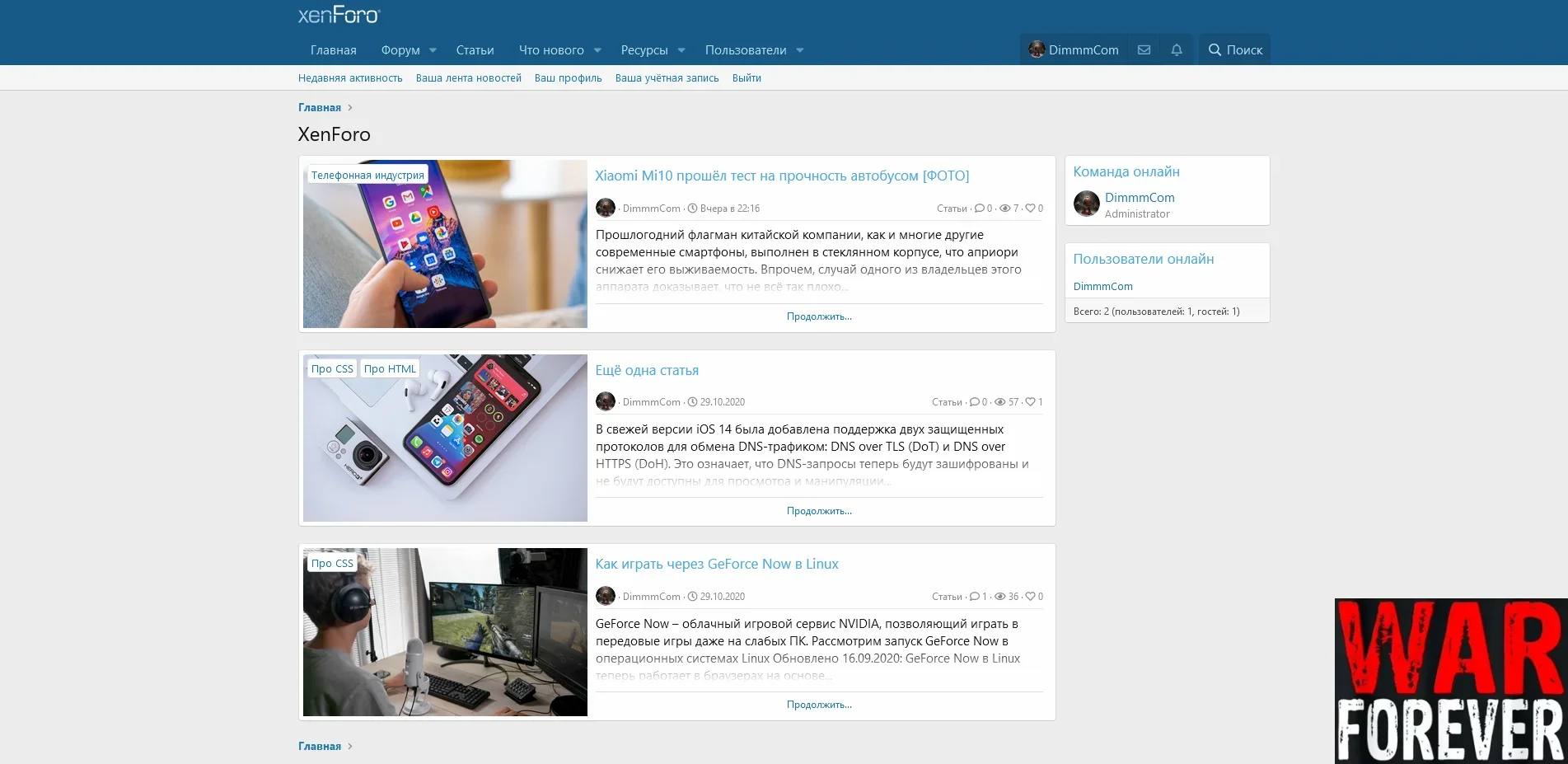Open Ваша лента новостей
Screen dimensions: 1568x764
tap(469, 78)
